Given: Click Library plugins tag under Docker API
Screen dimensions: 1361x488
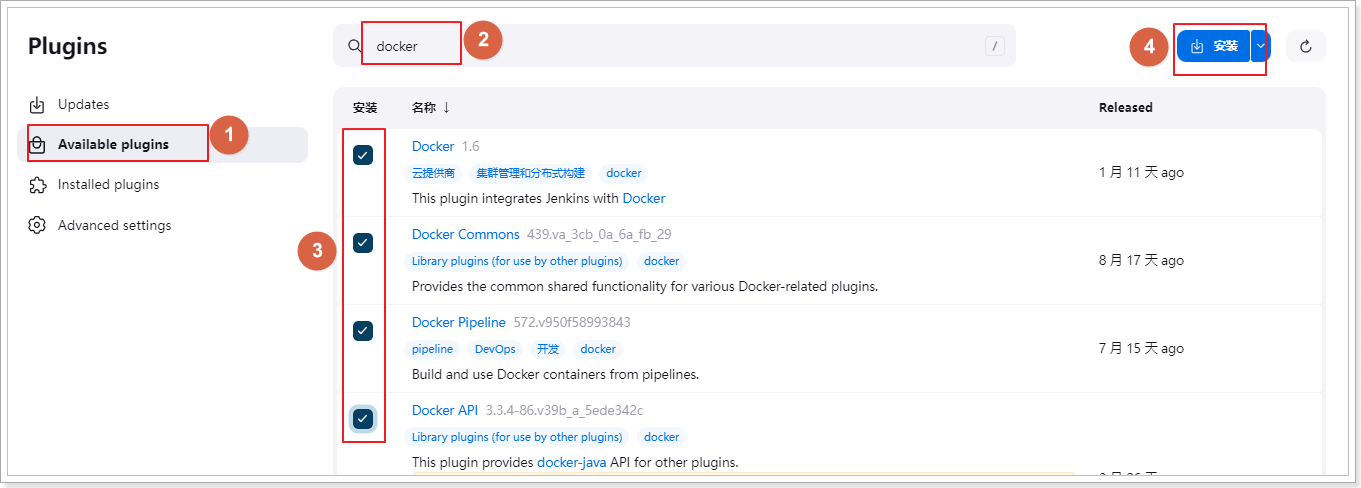Looking at the screenshot, I should 517,437.
